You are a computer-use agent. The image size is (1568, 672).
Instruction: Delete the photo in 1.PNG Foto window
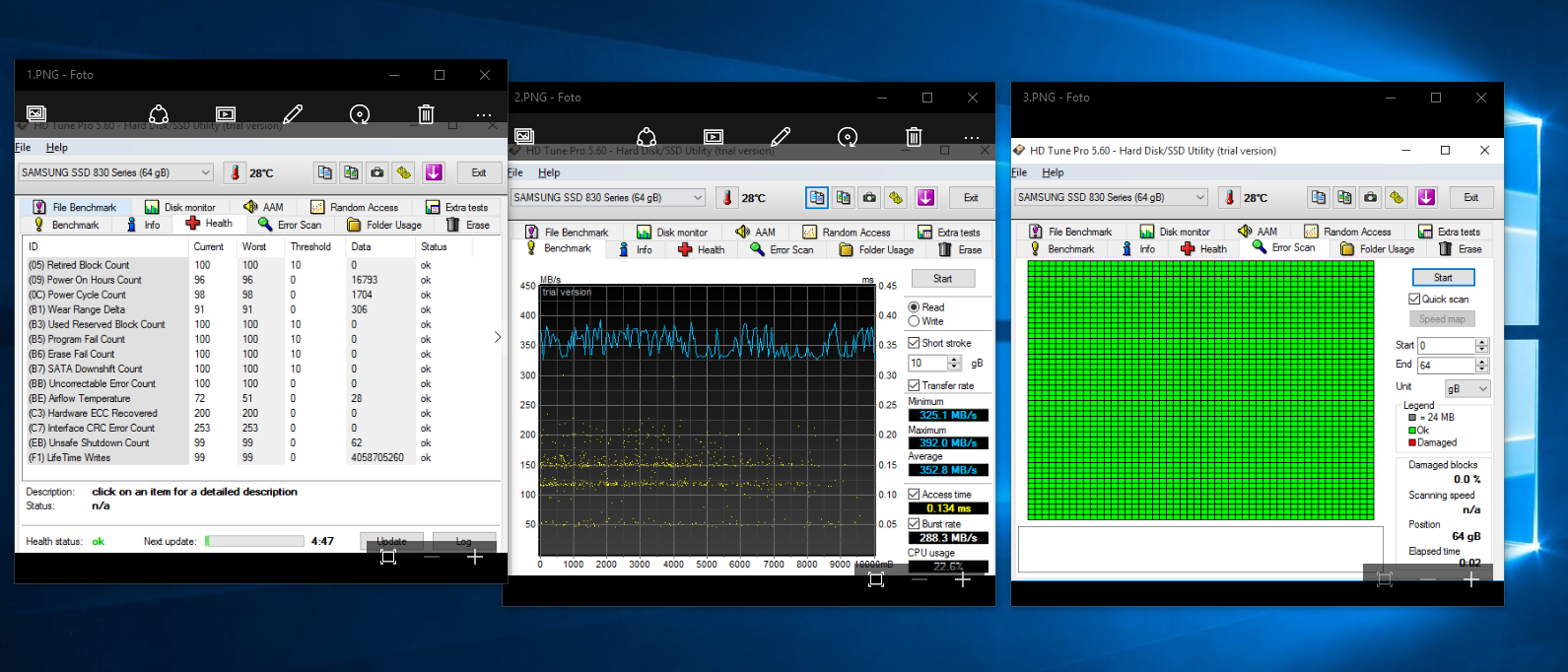426,114
